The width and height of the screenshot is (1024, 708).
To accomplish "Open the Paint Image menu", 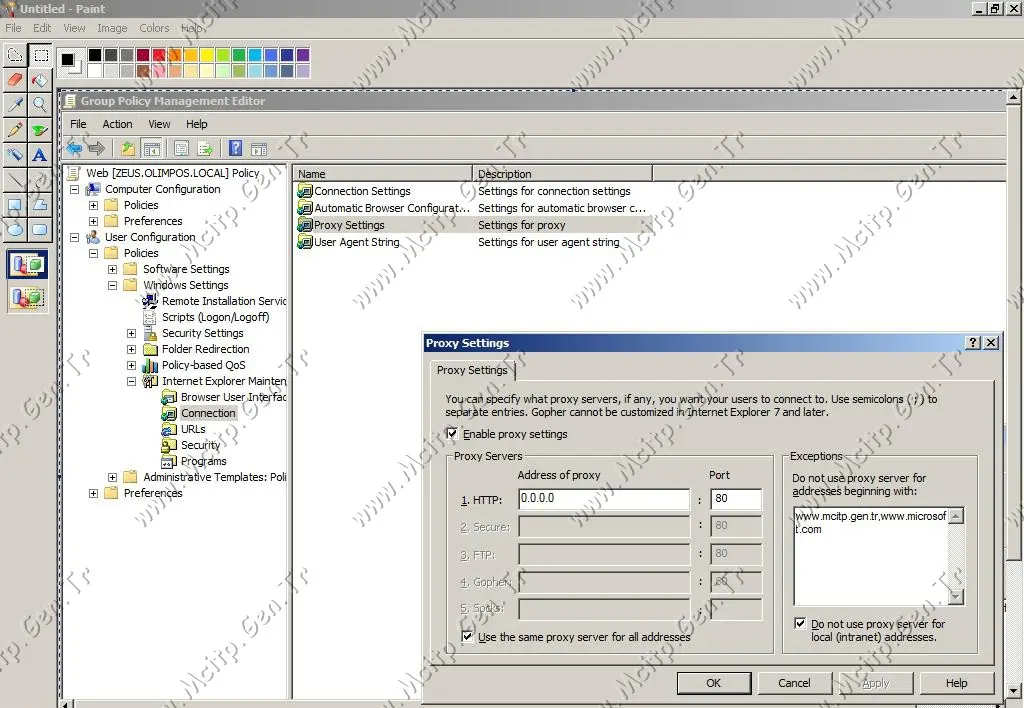I will coord(112,28).
